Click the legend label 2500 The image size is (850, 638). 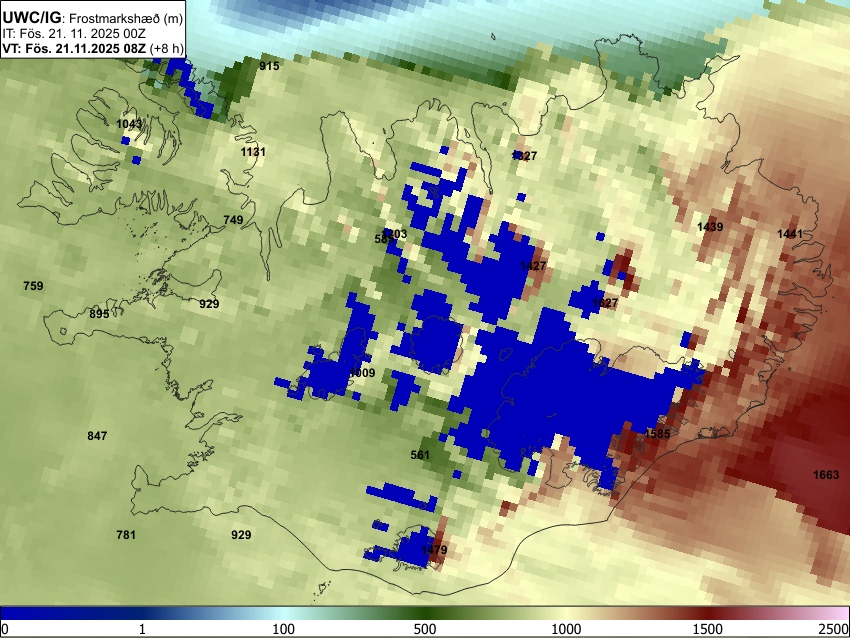point(834,629)
